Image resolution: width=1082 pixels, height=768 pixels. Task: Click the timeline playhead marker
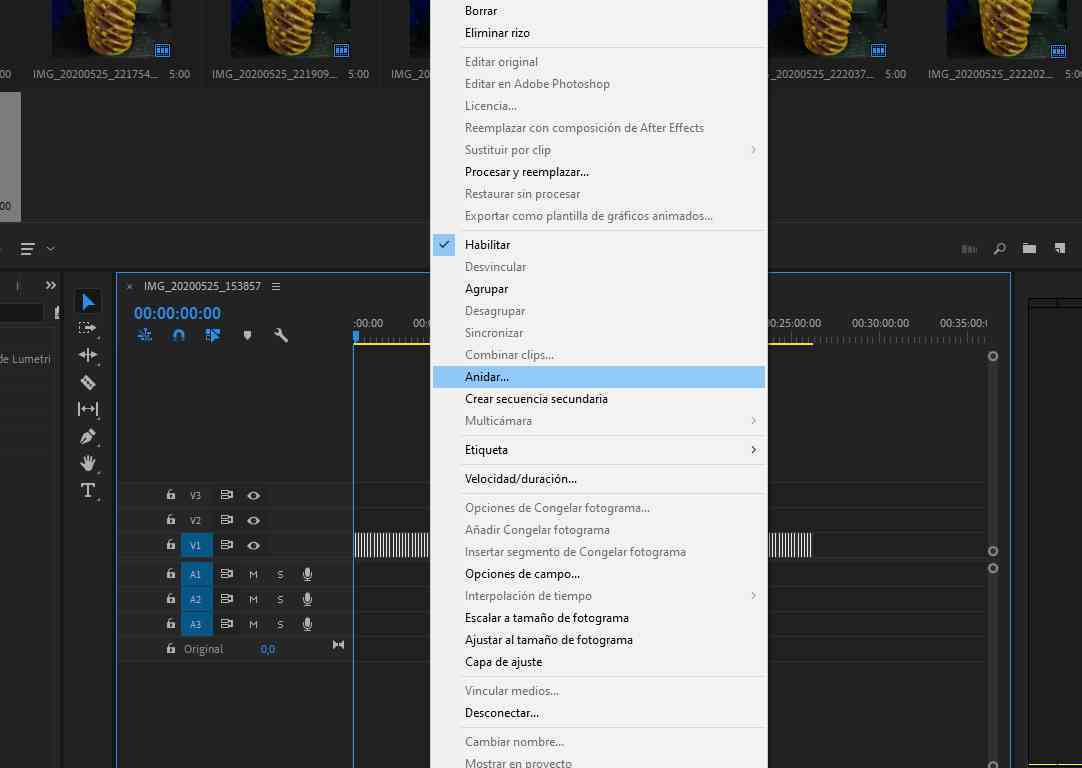tap(356, 336)
